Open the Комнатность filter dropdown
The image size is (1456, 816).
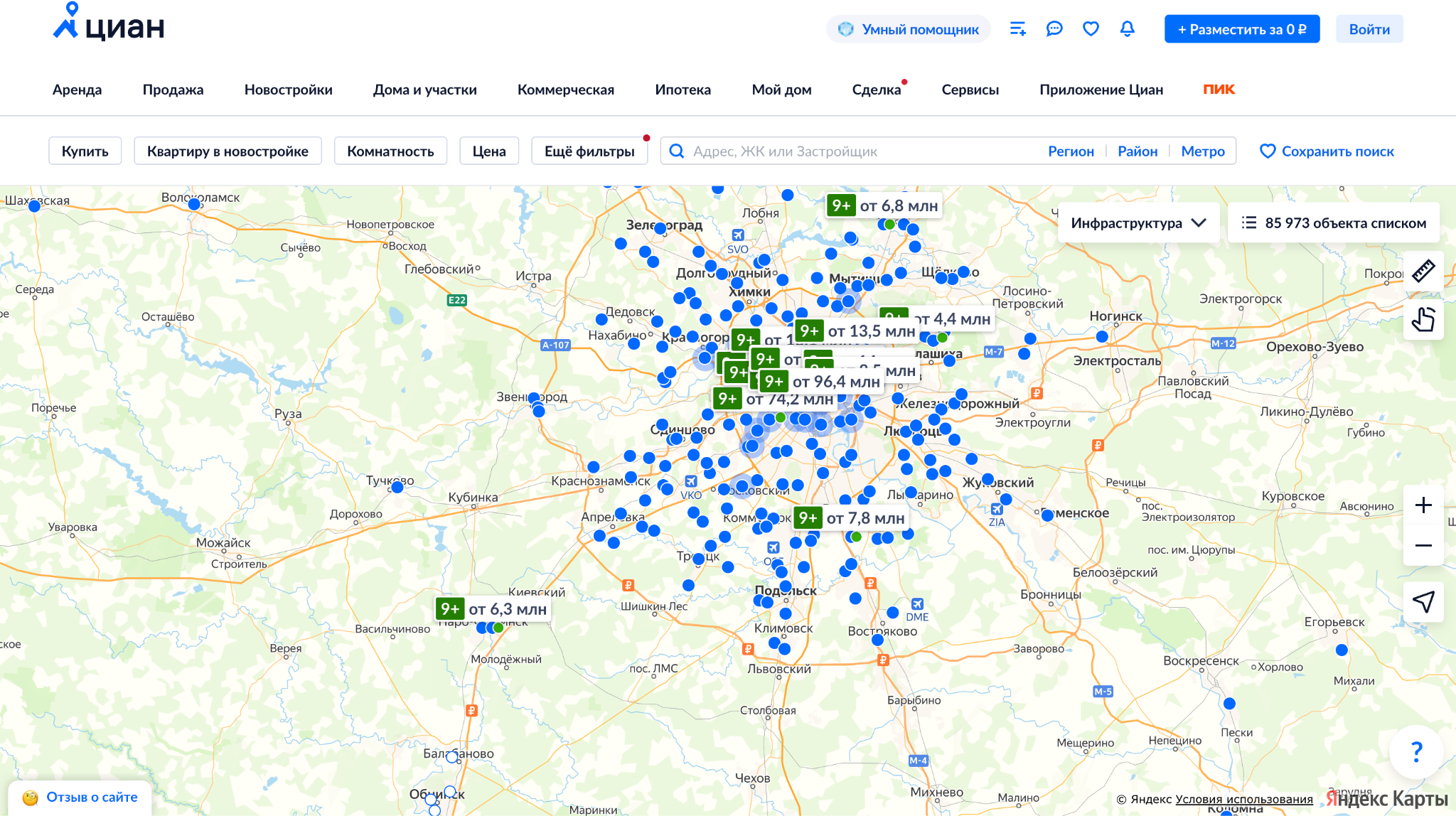pyautogui.click(x=390, y=151)
